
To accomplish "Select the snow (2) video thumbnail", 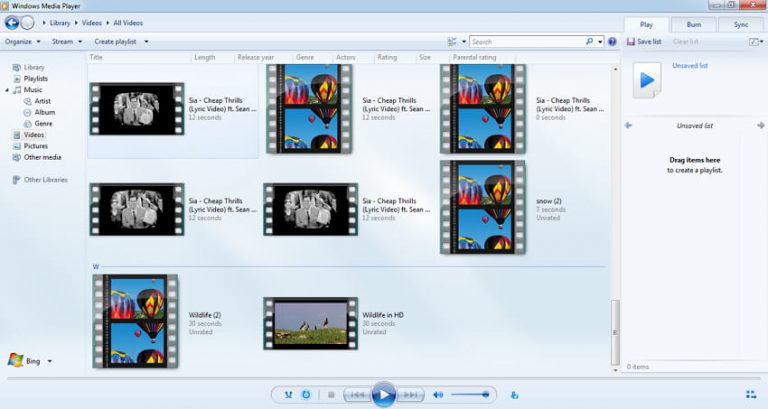I will pos(482,208).
